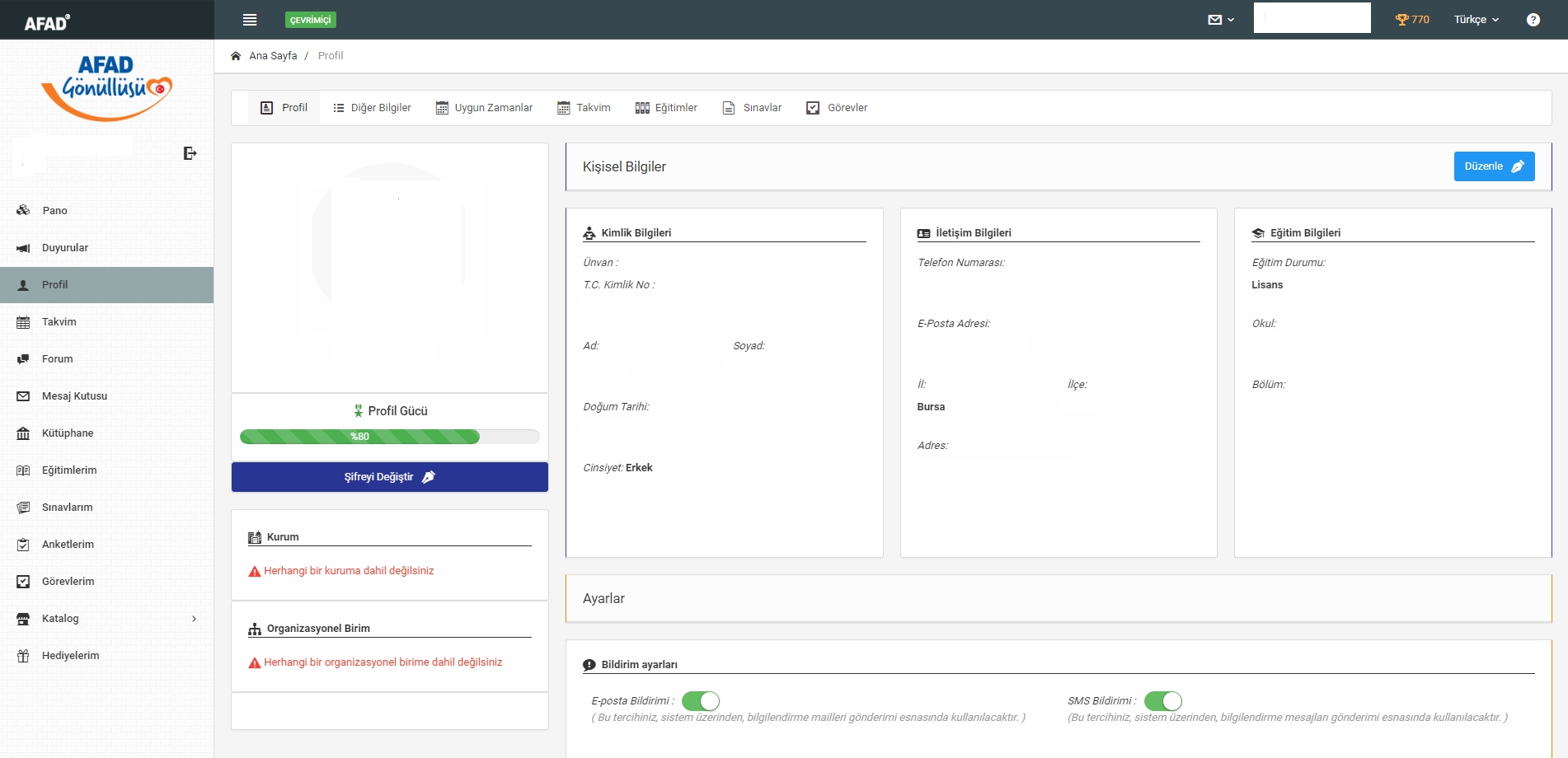Open the Görevler tab

(x=837, y=108)
